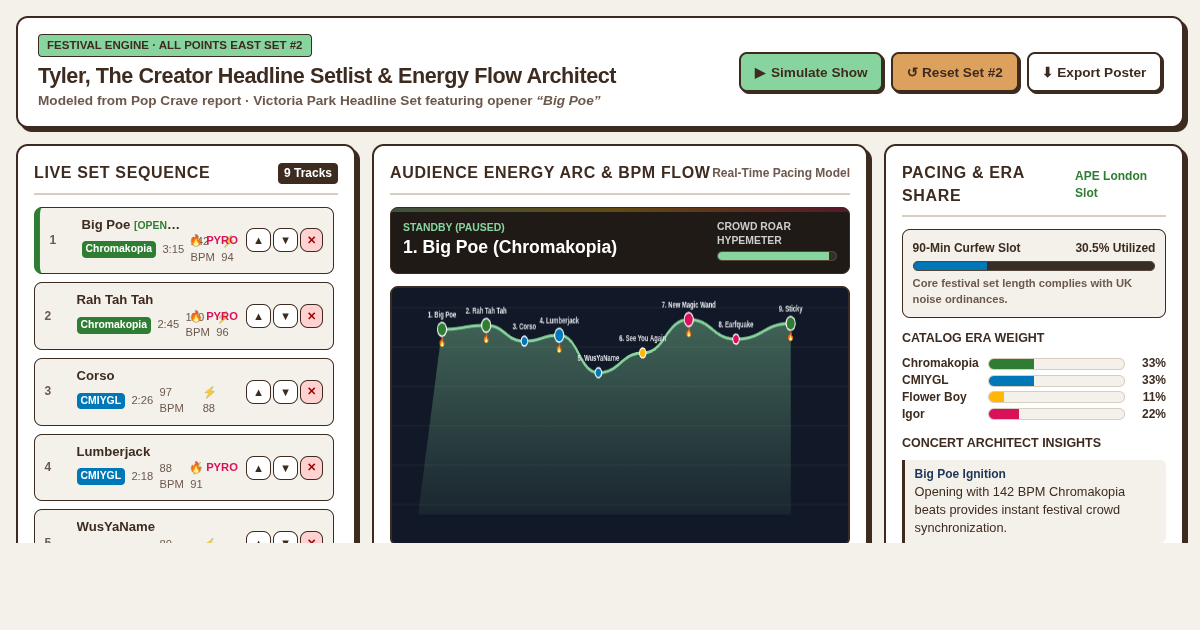Remove Big Poe from the set

311,240
